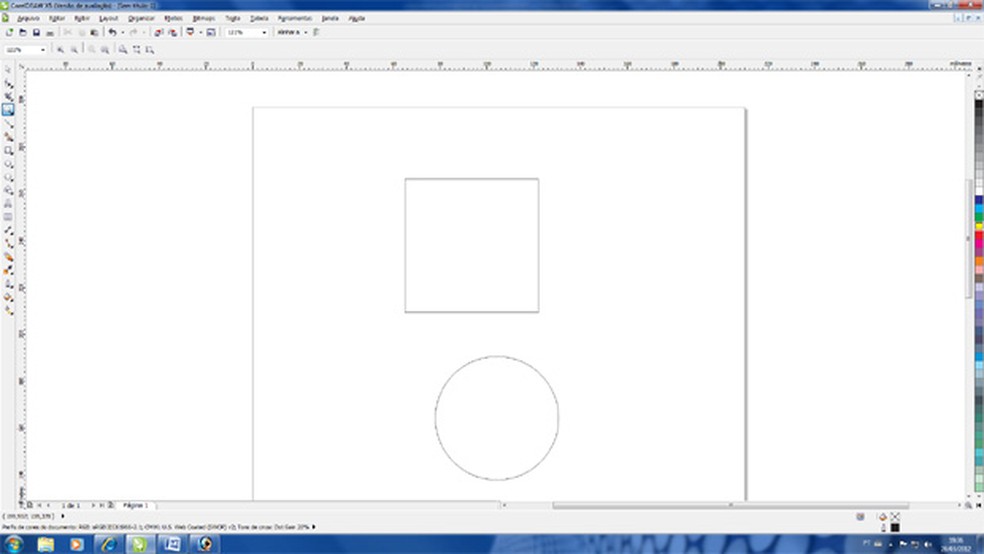Select the Crop tool in the toolbox

8,97
